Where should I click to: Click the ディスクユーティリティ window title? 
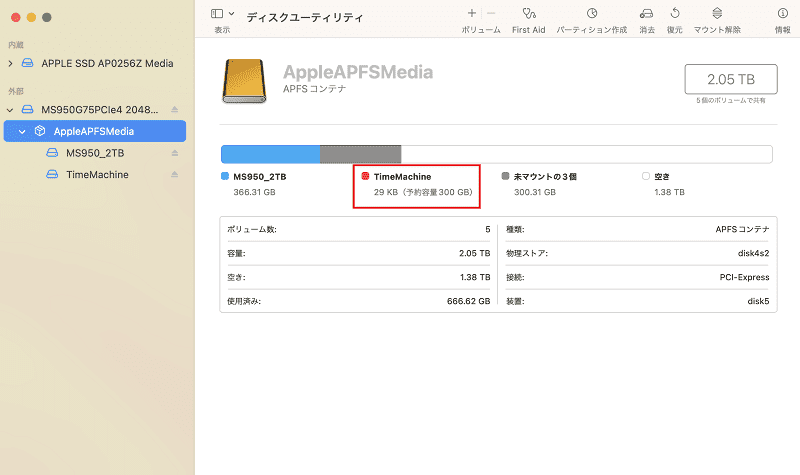(x=305, y=17)
